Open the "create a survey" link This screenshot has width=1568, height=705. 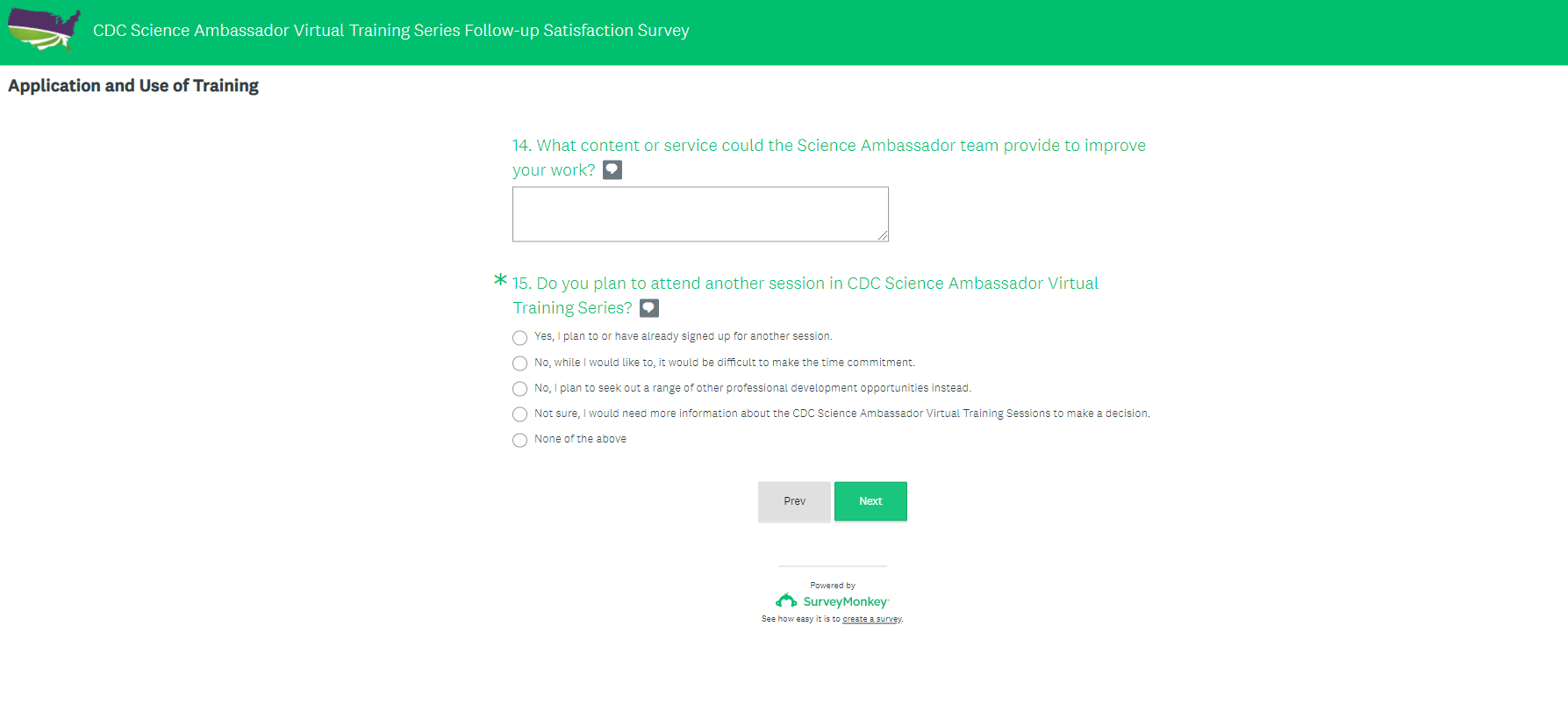pyautogui.click(x=871, y=619)
